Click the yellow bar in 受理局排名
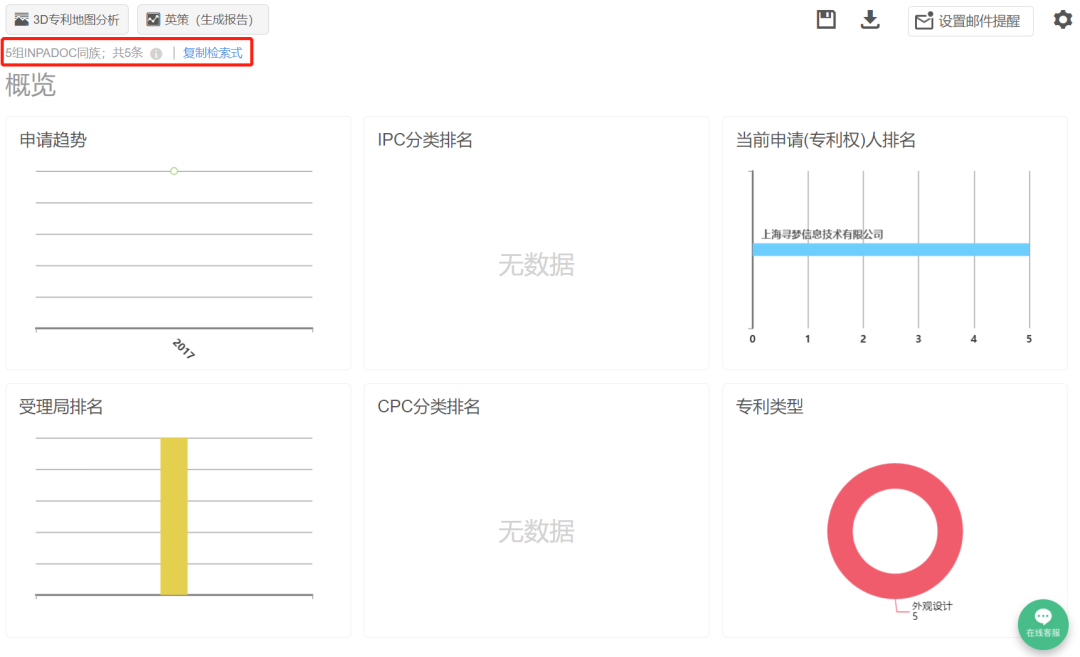The height and width of the screenshot is (657, 1080). pyautogui.click(x=174, y=516)
